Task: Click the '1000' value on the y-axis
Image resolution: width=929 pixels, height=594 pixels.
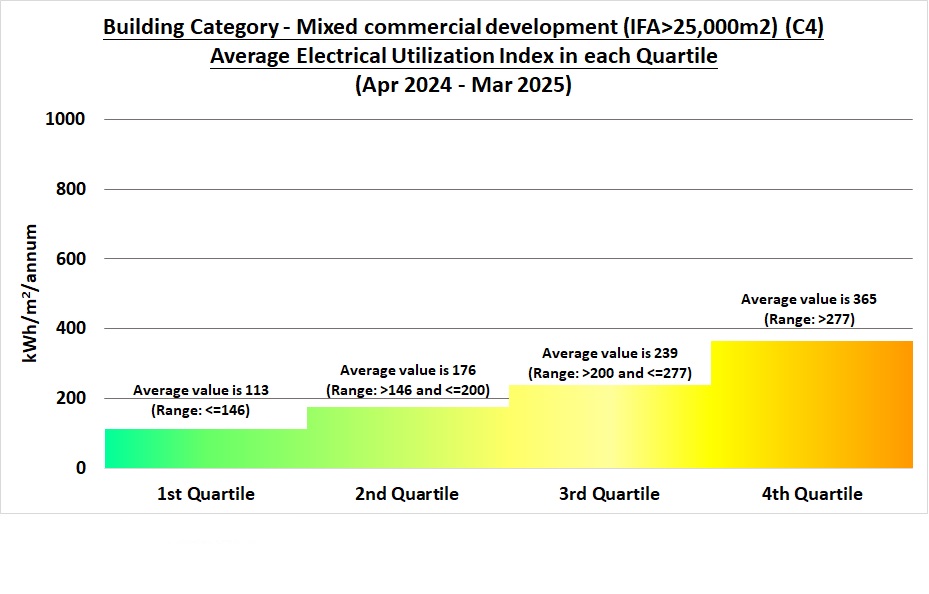Action: coord(67,118)
